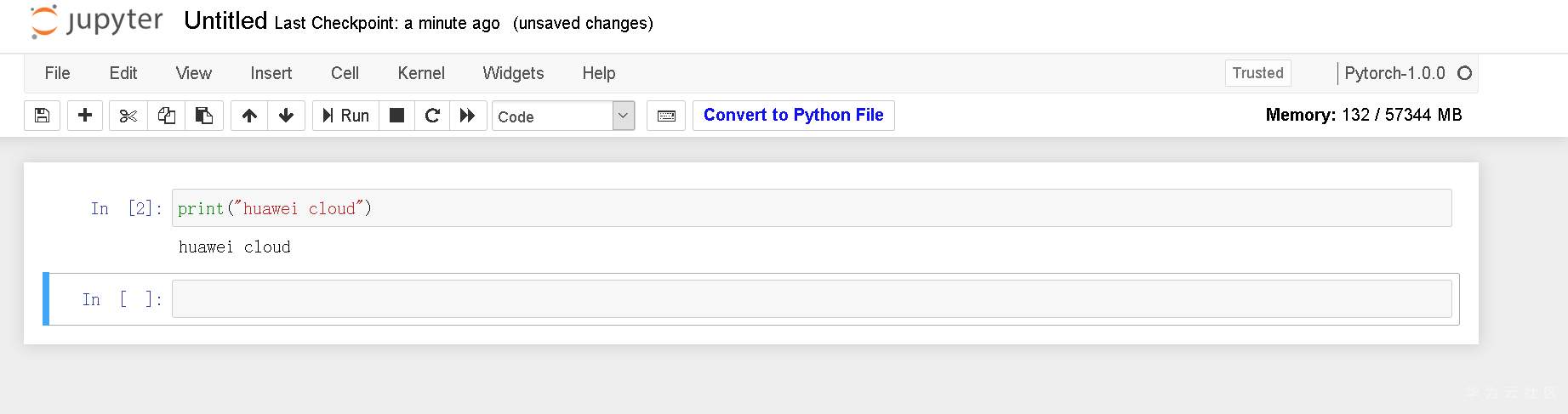Expand the Widgets menu
This screenshot has height=414, width=1568.
513,73
